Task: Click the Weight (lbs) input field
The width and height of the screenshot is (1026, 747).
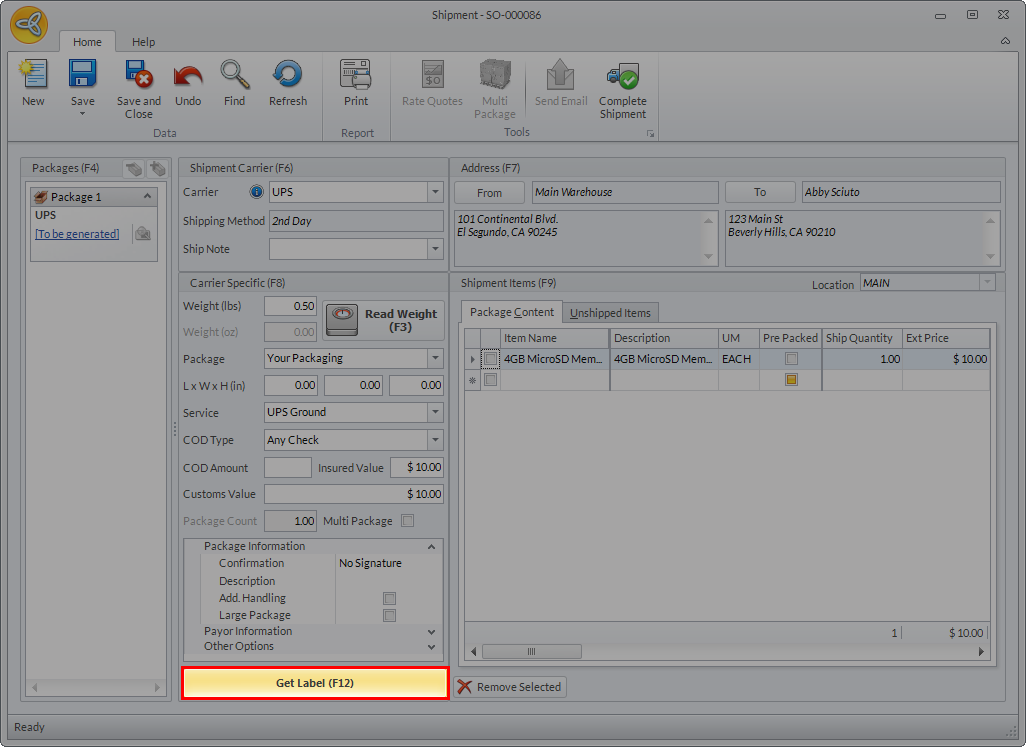Action: [x=291, y=306]
